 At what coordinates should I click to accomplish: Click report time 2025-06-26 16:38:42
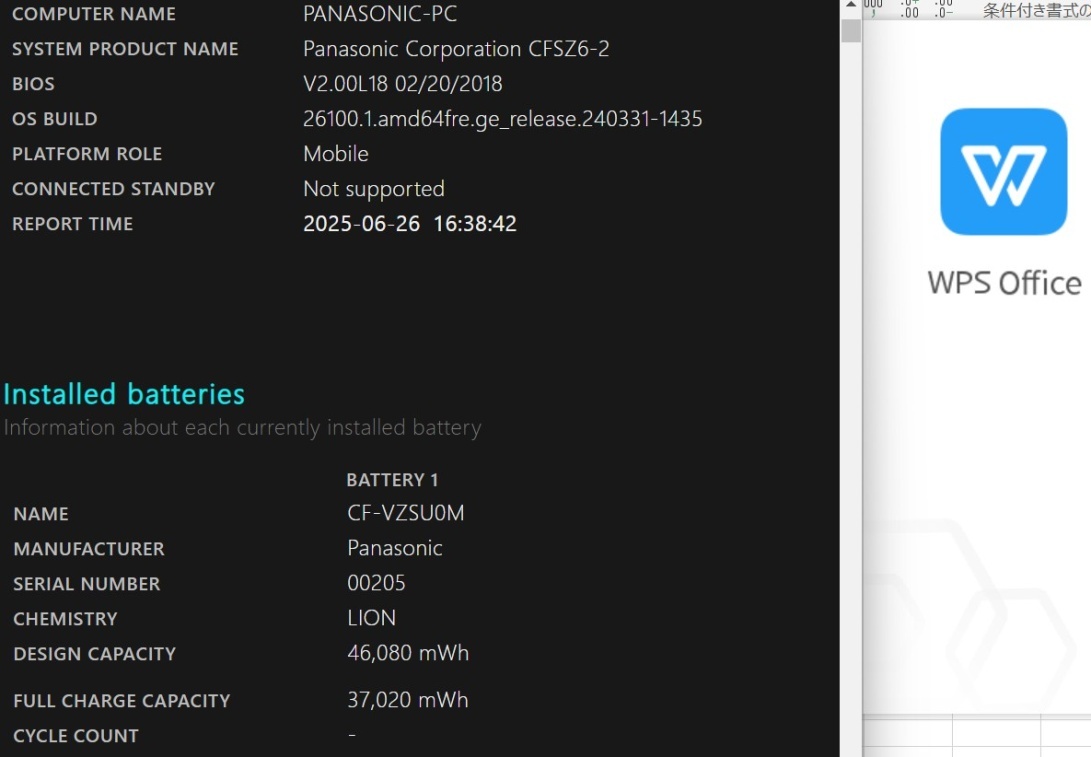click(410, 223)
